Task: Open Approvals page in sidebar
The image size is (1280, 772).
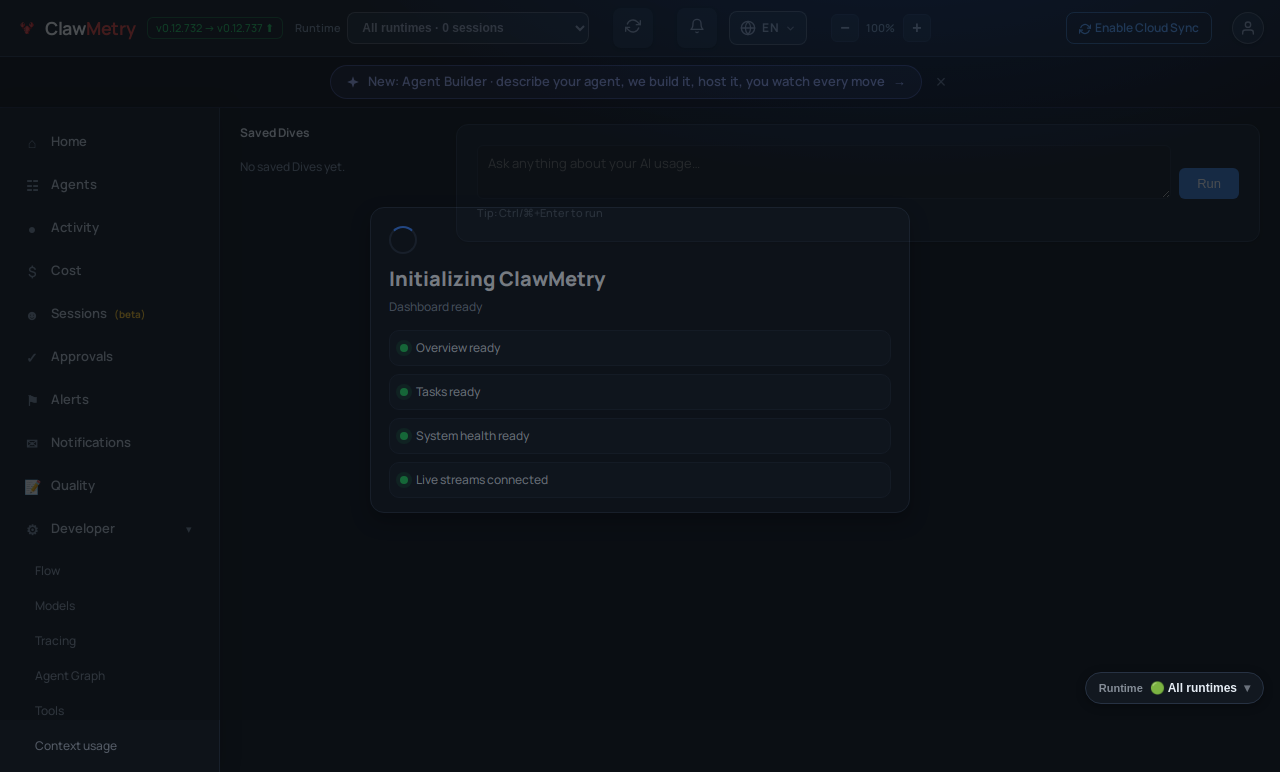Action: tap(110, 357)
